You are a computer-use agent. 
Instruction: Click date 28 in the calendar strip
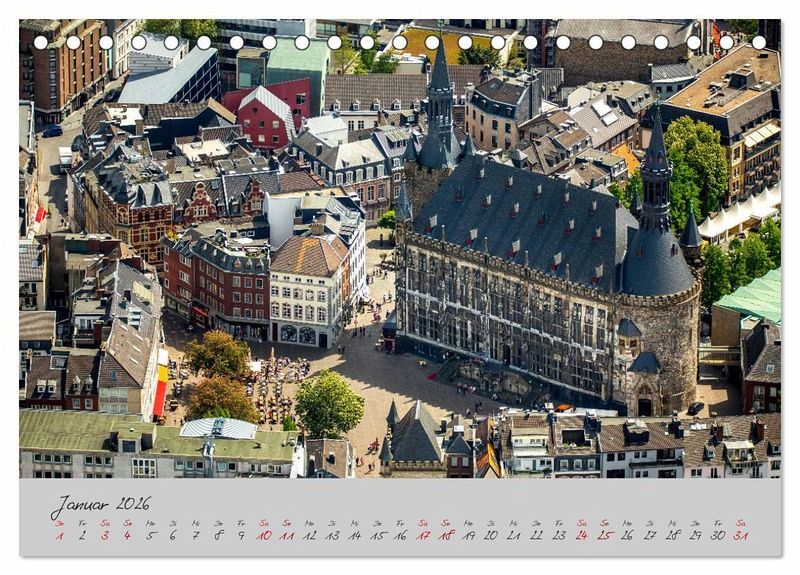point(672,536)
